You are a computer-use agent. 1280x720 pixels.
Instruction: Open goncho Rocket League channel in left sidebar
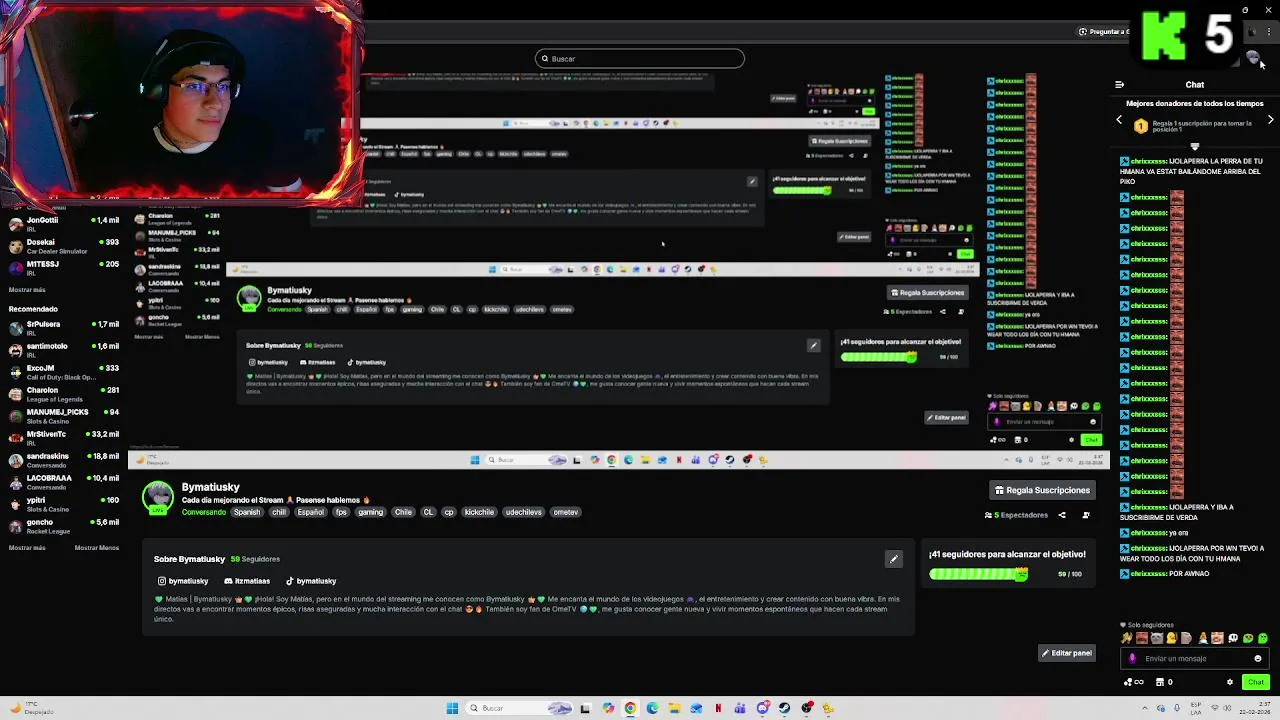pos(62,526)
